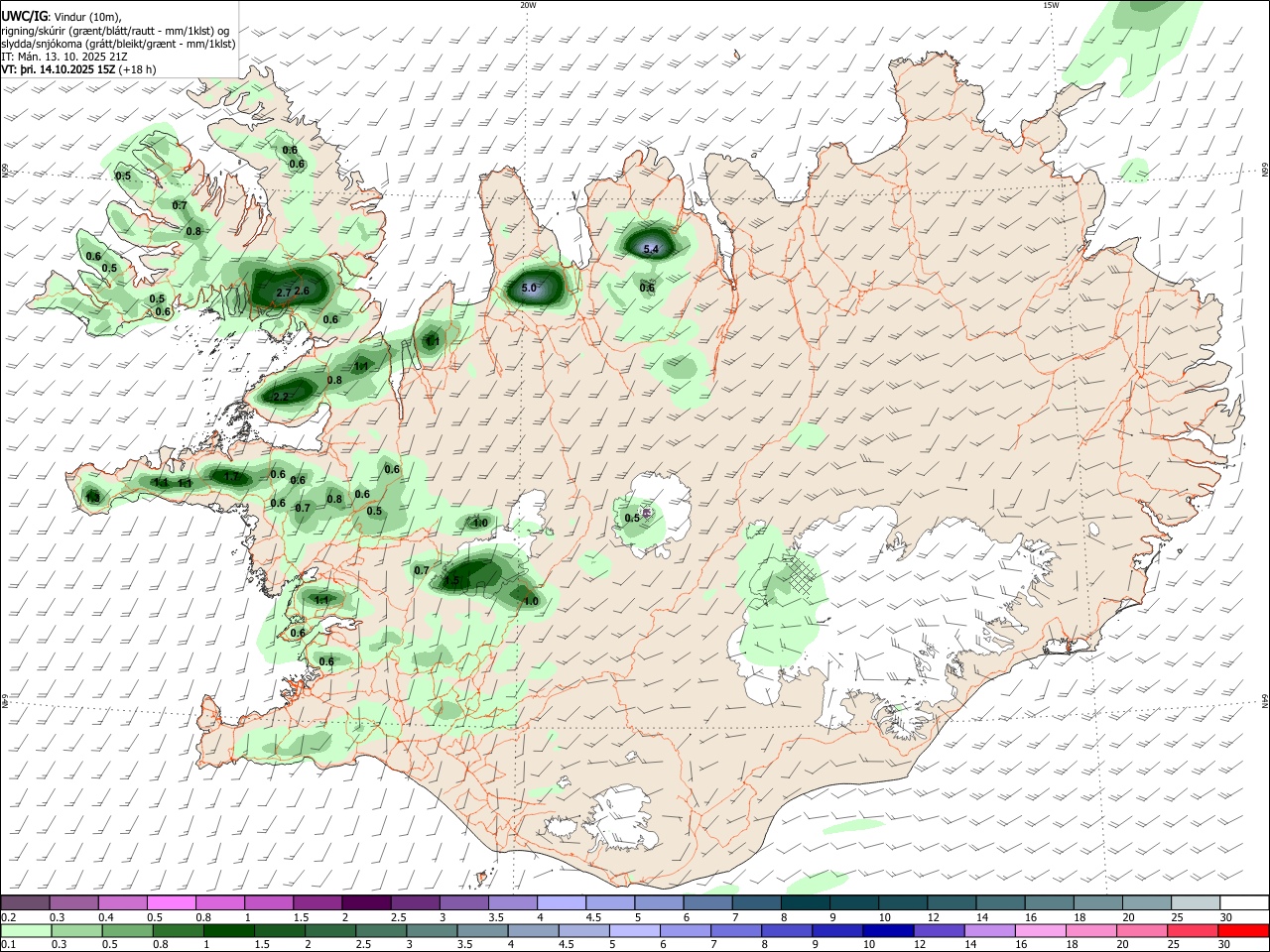Click the 2.6 precipitation value in the Westfjords
The width and height of the screenshot is (1270, 952).
(x=303, y=291)
